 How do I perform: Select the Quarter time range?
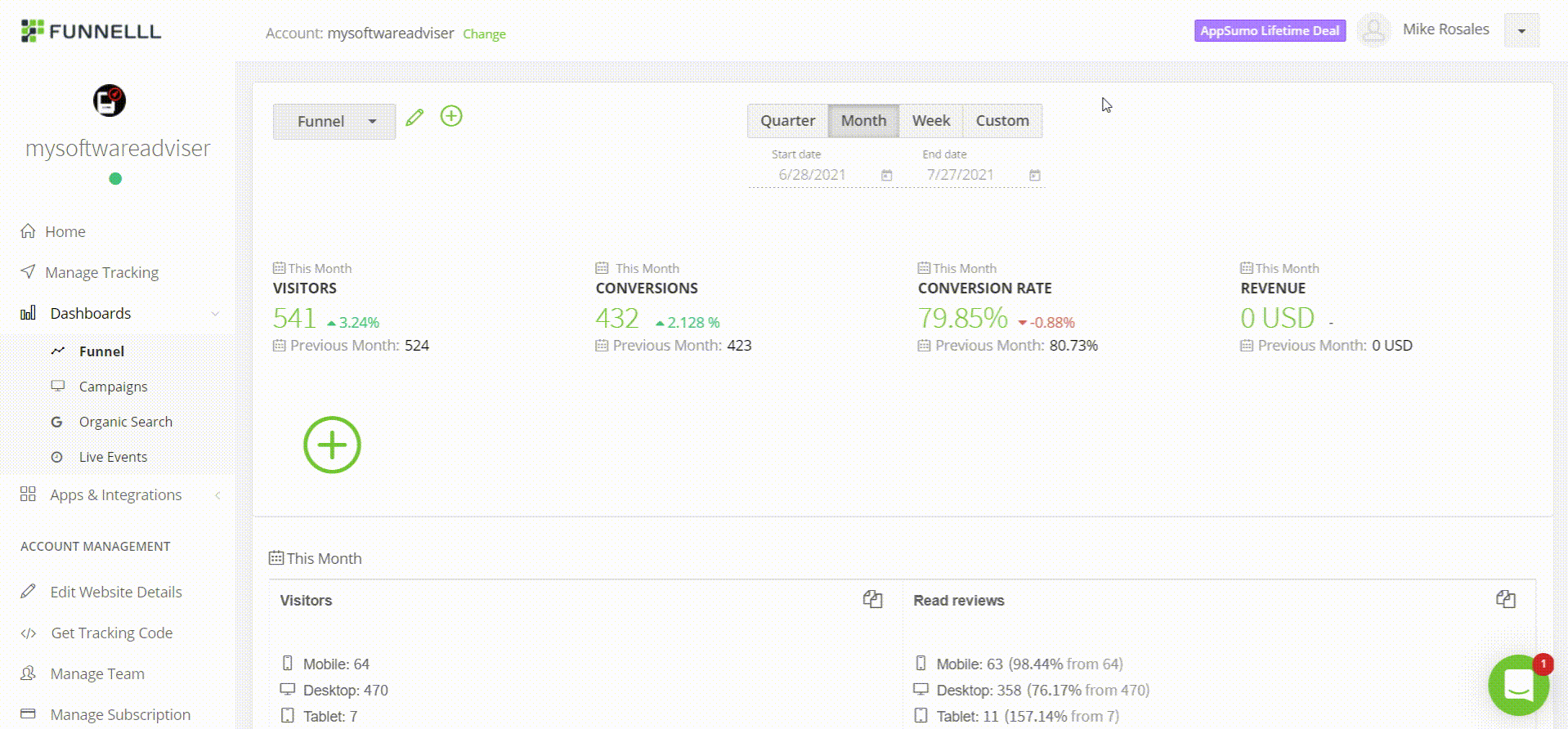787,121
